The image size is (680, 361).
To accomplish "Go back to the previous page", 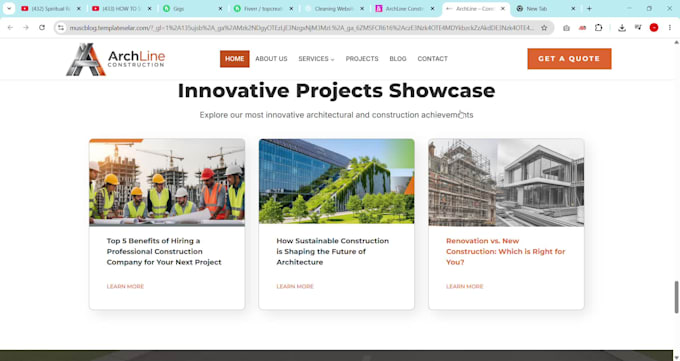I will coord(10,28).
